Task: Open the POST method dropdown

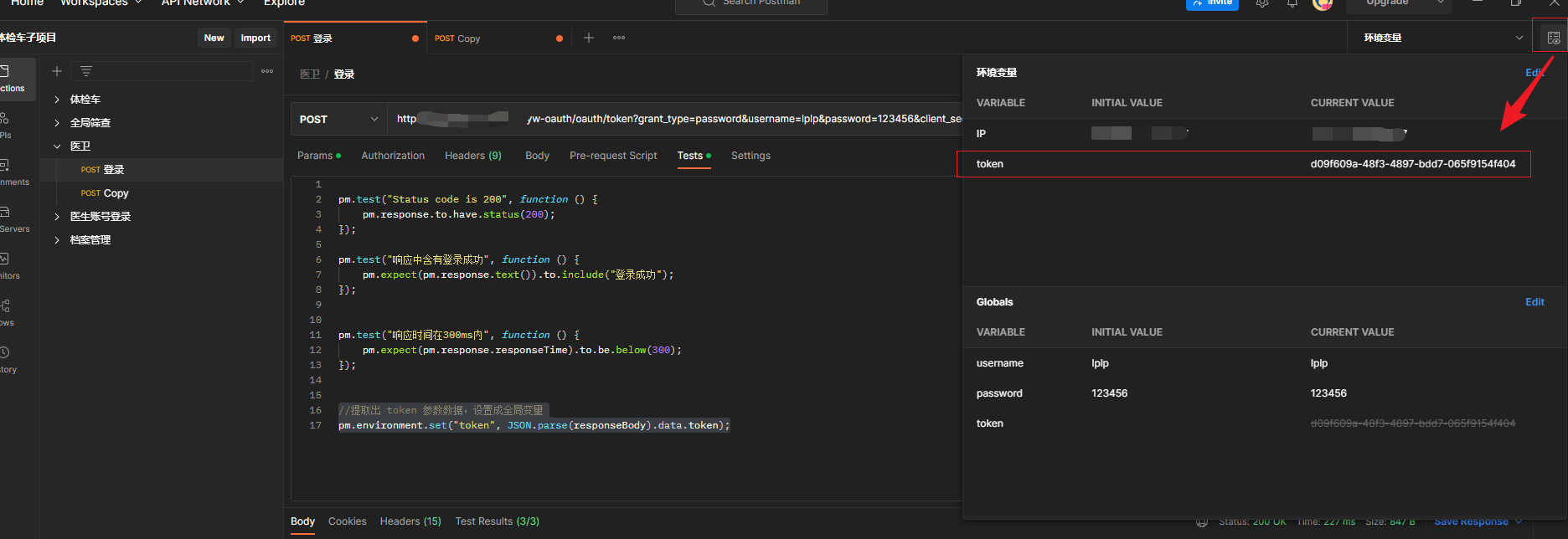Action: (x=339, y=119)
